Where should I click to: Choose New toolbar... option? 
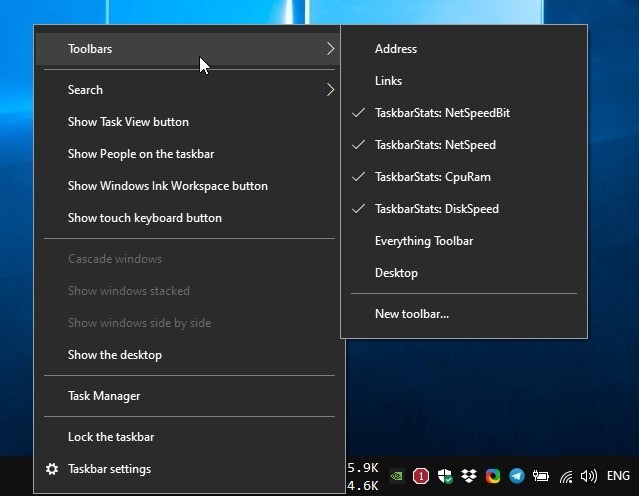[411, 314]
